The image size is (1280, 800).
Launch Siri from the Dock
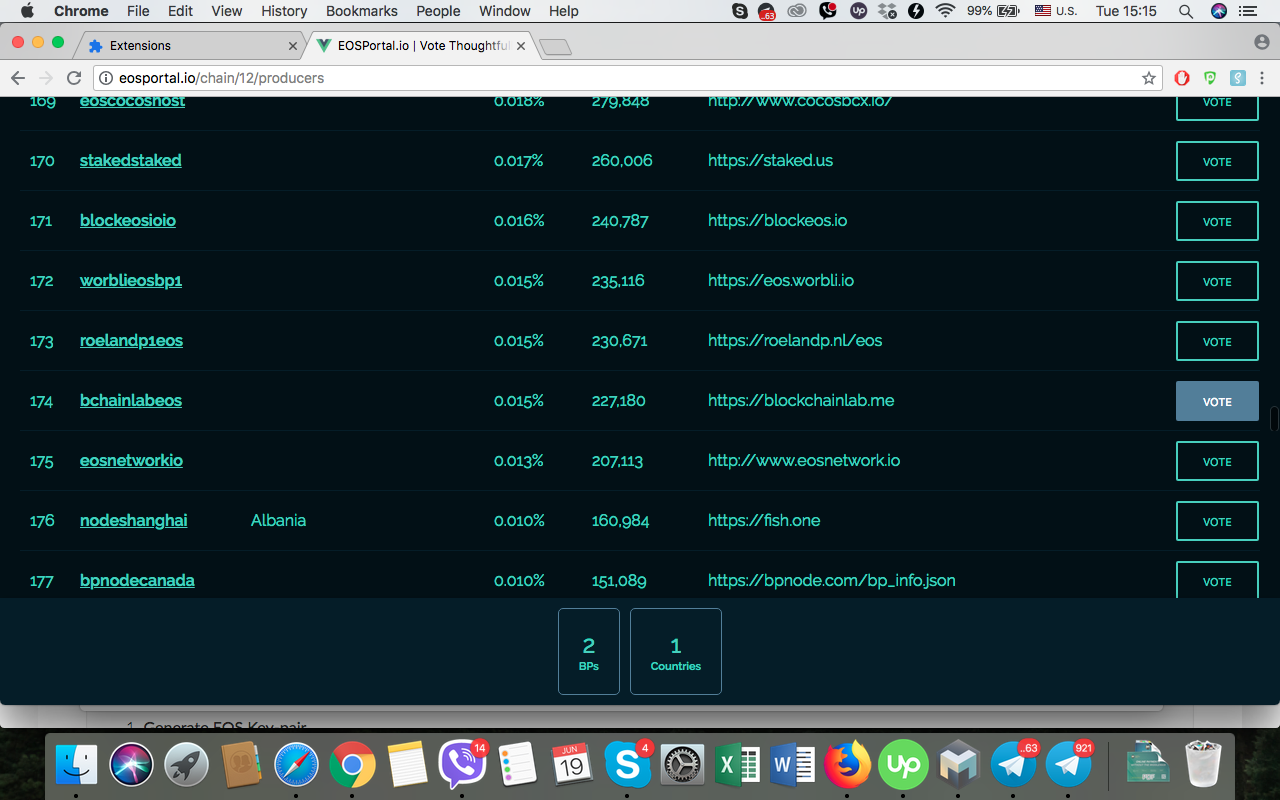tap(131, 766)
